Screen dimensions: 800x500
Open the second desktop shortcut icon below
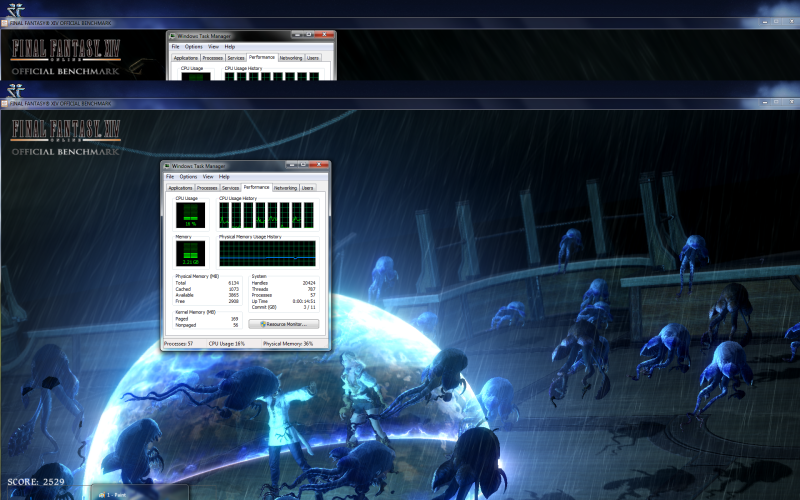(15, 90)
